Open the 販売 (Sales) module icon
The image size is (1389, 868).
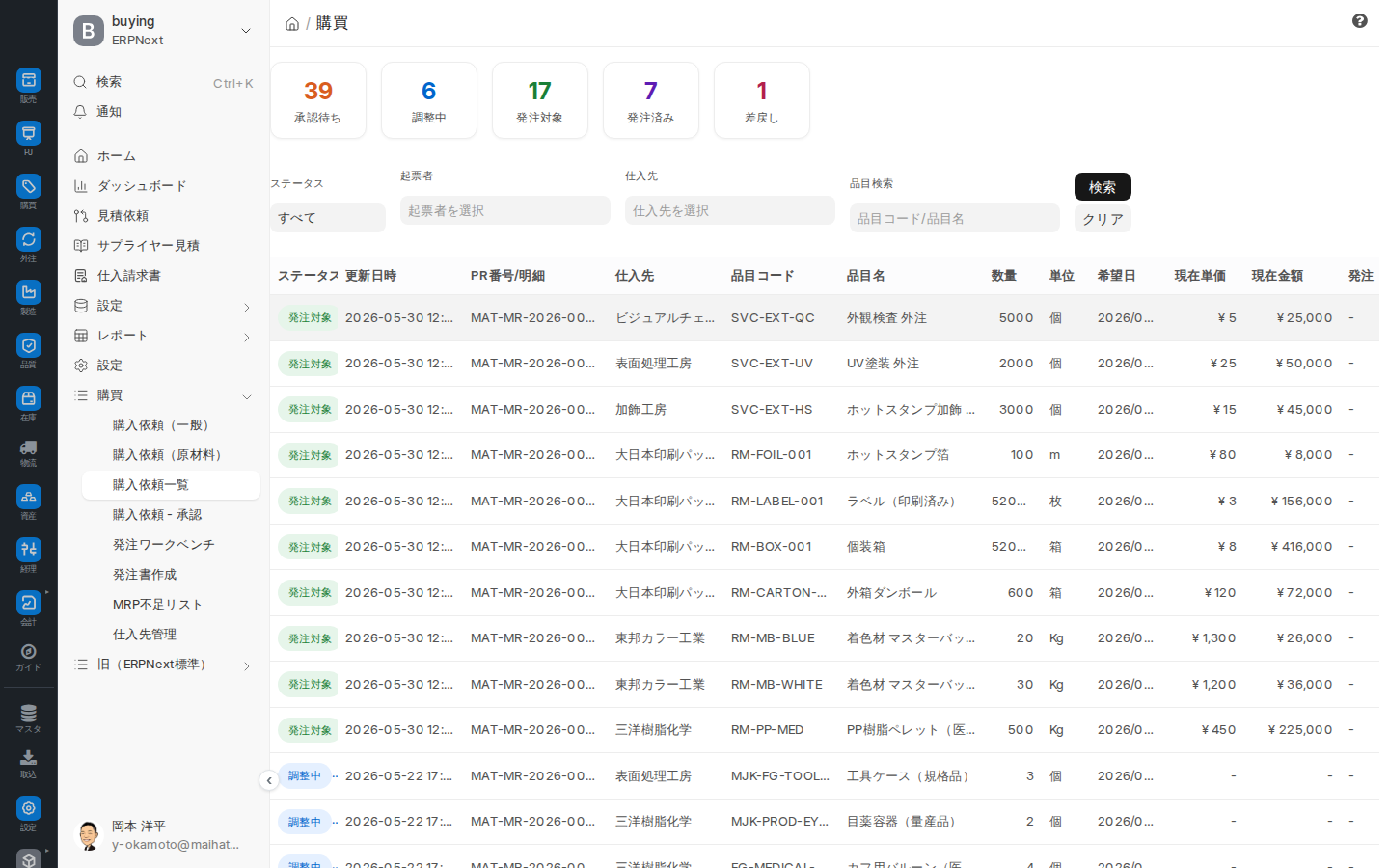[x=28, y=81]
